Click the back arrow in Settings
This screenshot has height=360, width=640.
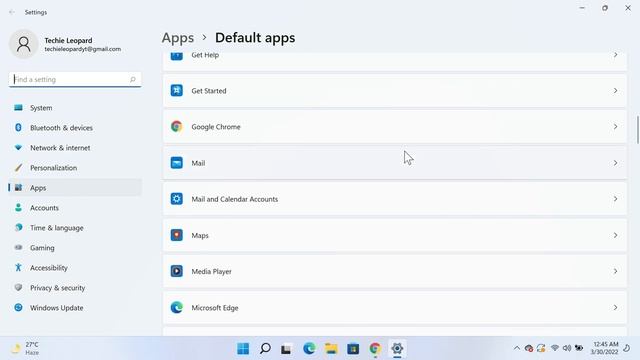click(11, 12)
